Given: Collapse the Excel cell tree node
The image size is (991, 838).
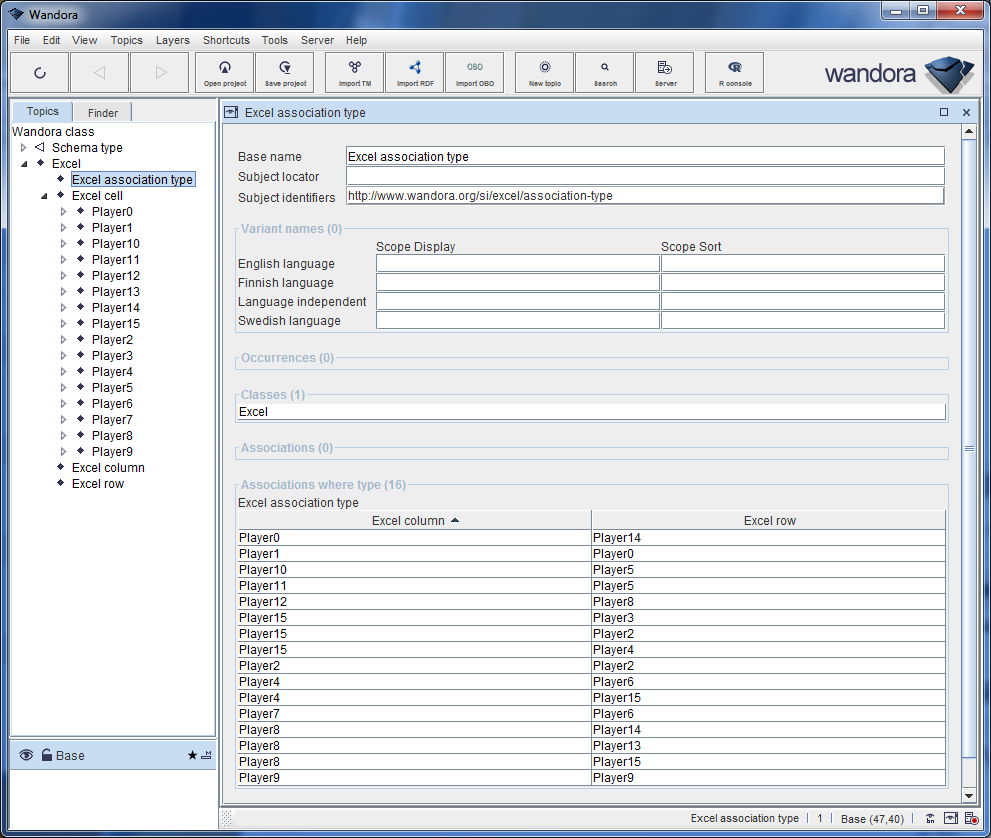Looking at the screenshot, I should pos(44,196).
